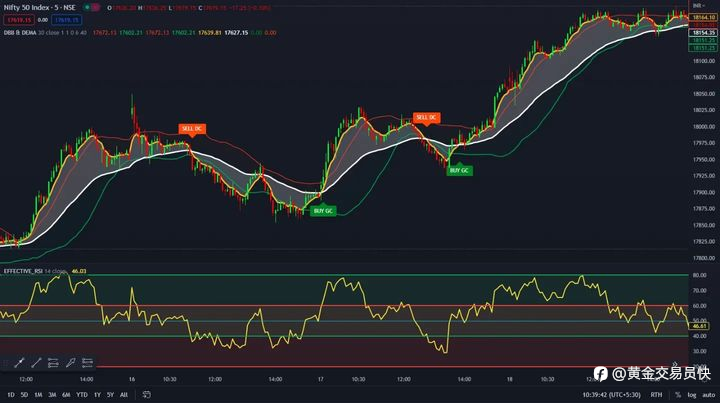720x403 pixels.
Task: Select the brush pen drawing tool
Action: [x=70, y=363]
